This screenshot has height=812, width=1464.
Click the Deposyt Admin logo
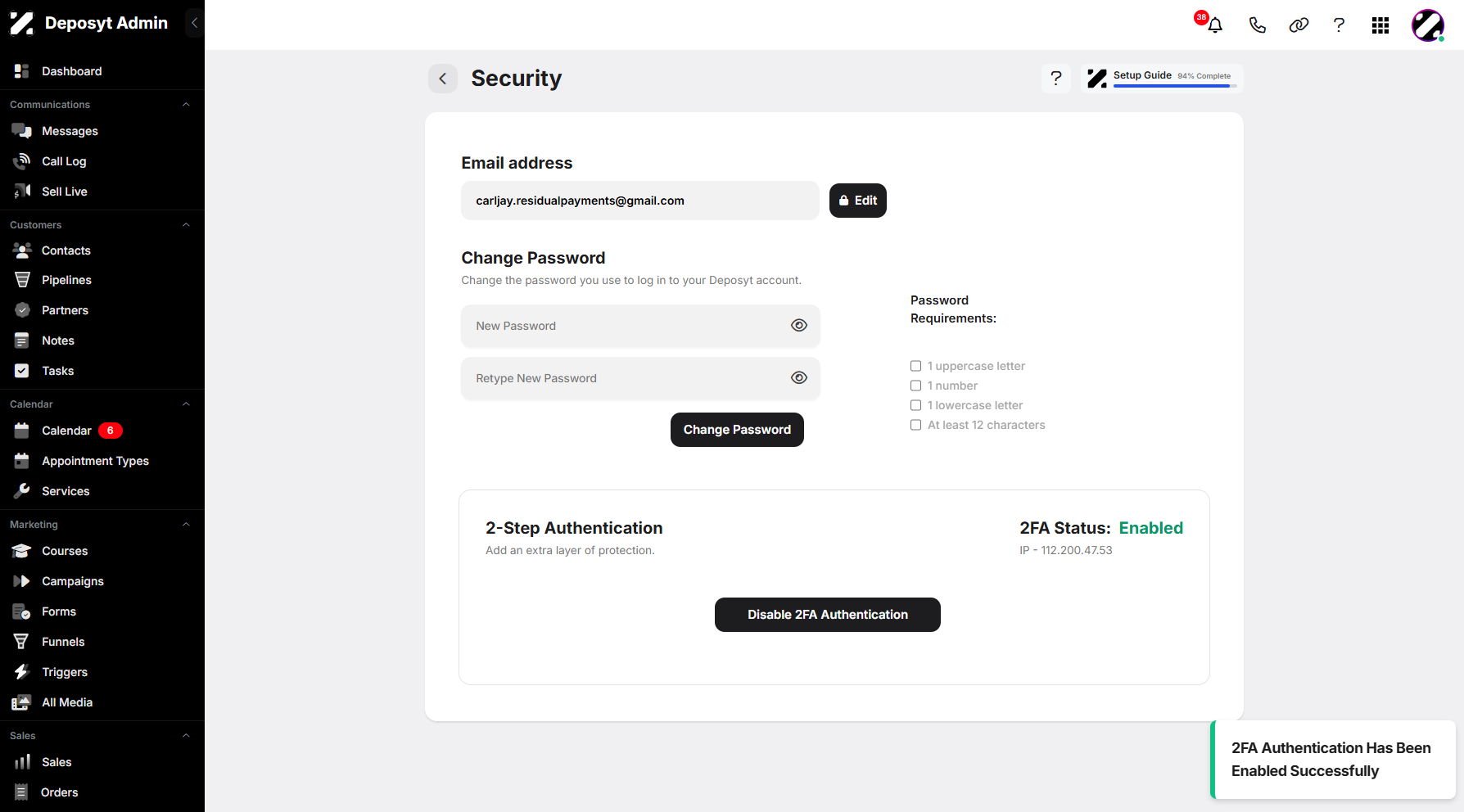(21, 23)
